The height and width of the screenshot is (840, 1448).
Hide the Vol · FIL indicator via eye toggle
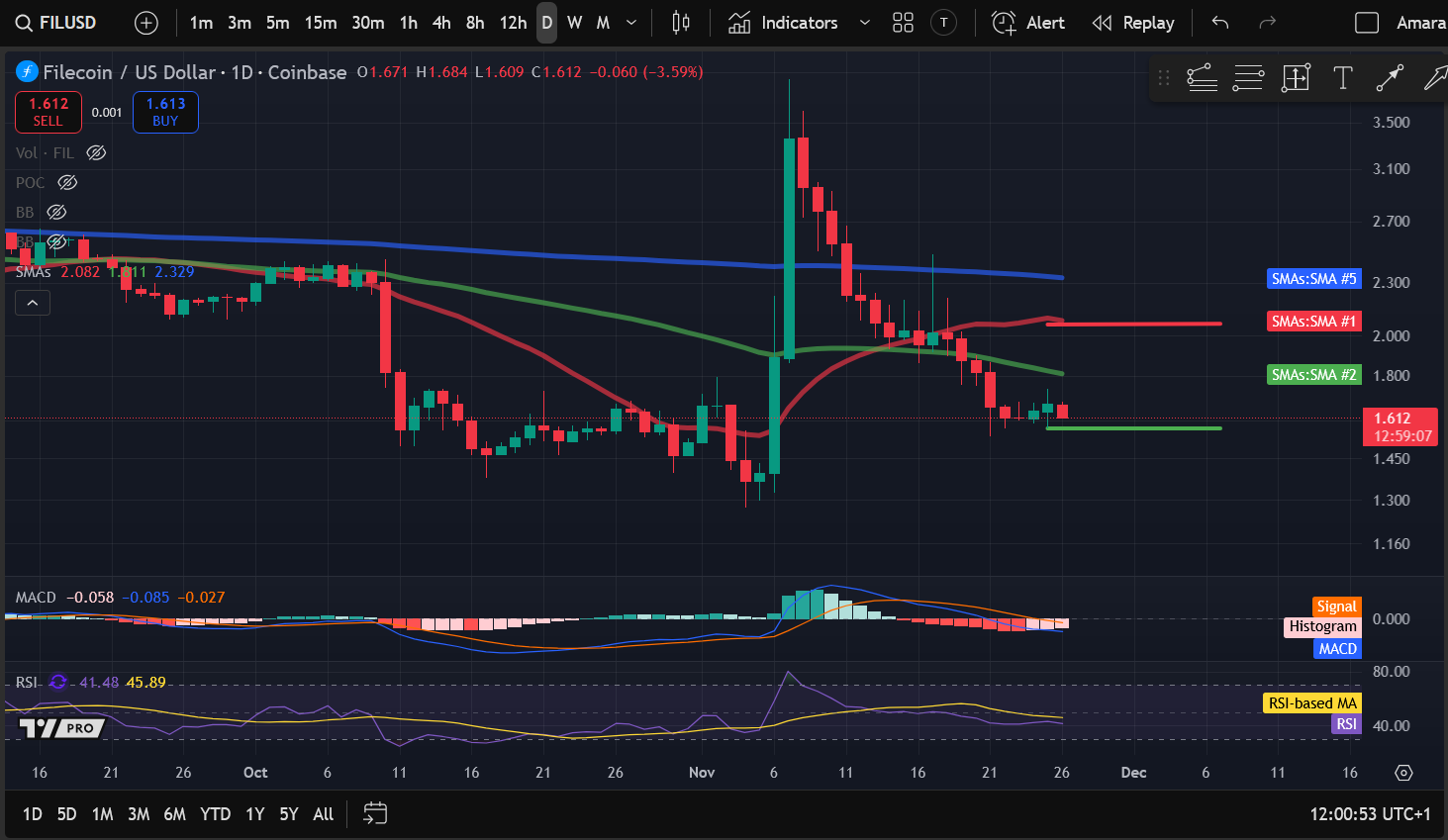[95, 152]
